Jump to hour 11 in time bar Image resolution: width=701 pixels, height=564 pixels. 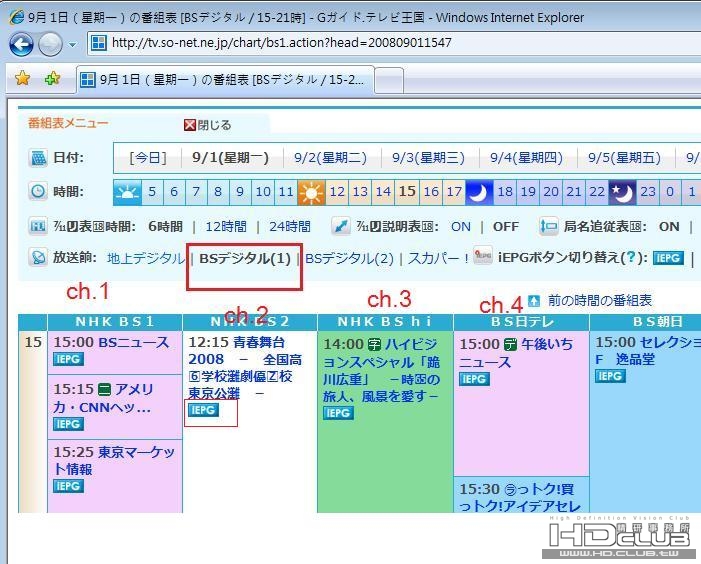pos(286,193)
